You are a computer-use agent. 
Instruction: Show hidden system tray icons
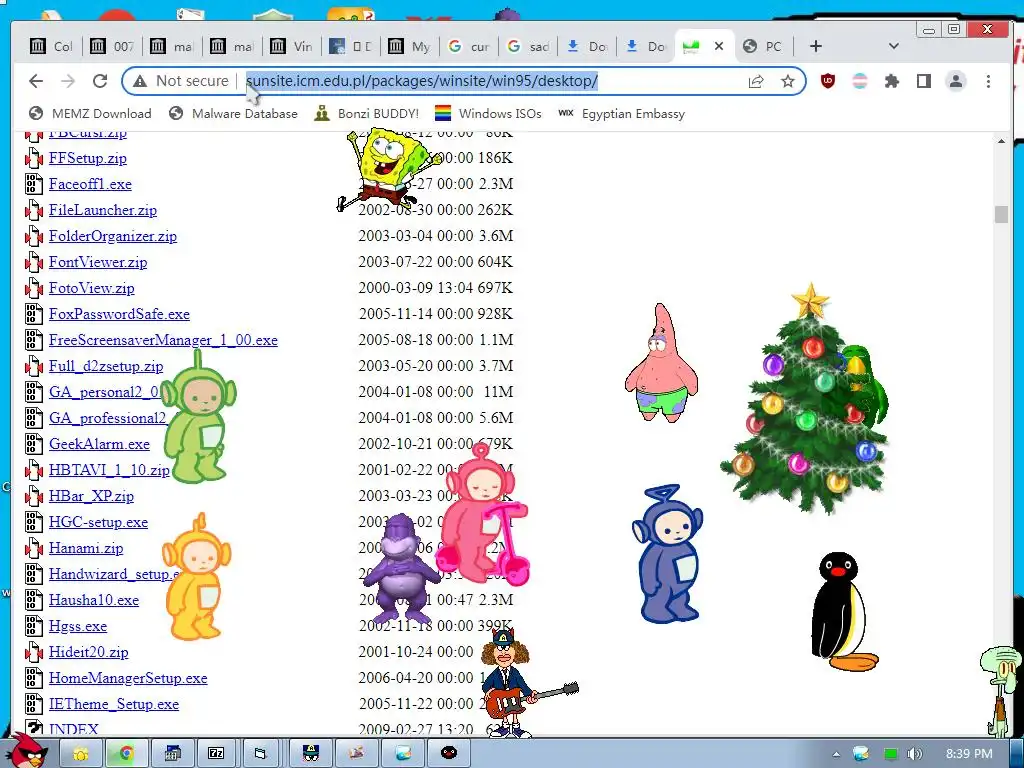[837, 754]
